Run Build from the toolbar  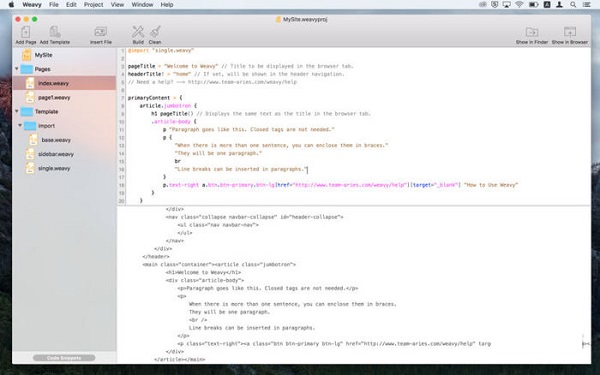point(138,32)
